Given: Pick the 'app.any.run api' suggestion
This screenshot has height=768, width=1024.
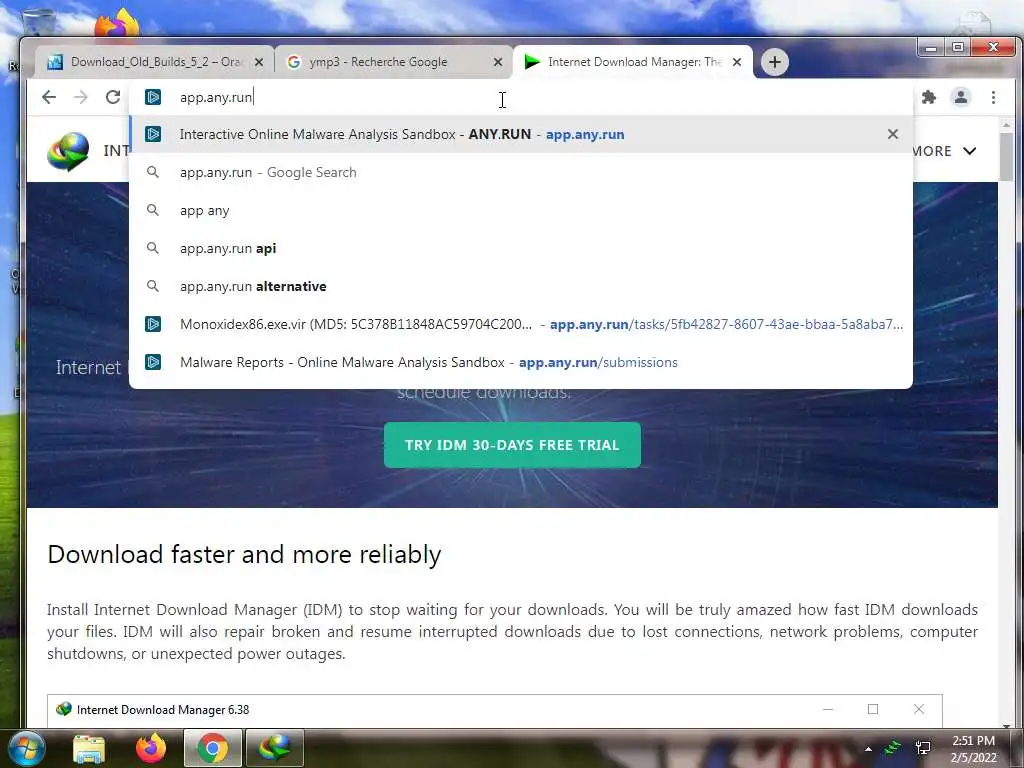Looking at the screenshot, I should 521,248.
